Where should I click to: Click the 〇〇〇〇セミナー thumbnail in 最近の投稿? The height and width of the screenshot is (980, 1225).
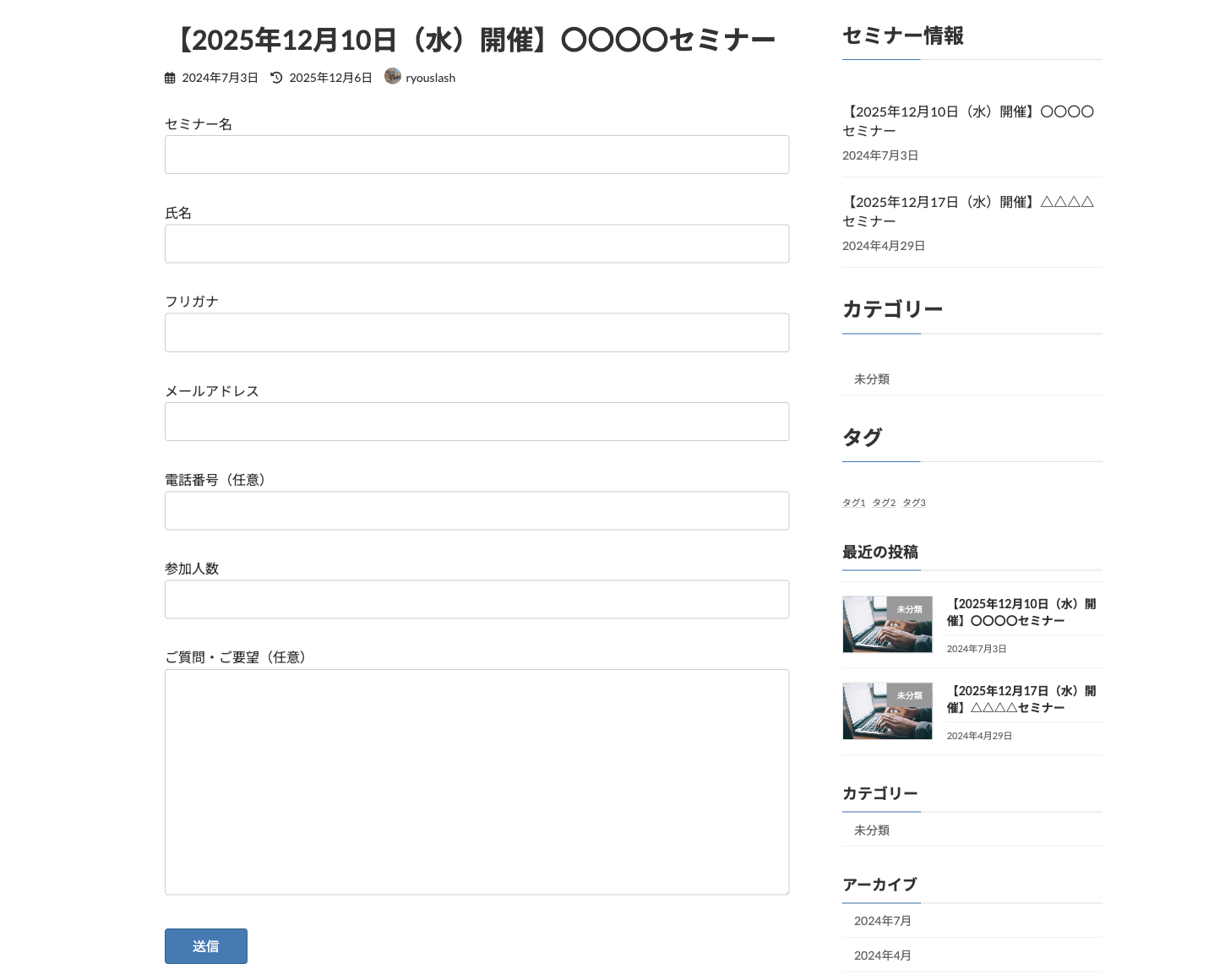point(887,624)
